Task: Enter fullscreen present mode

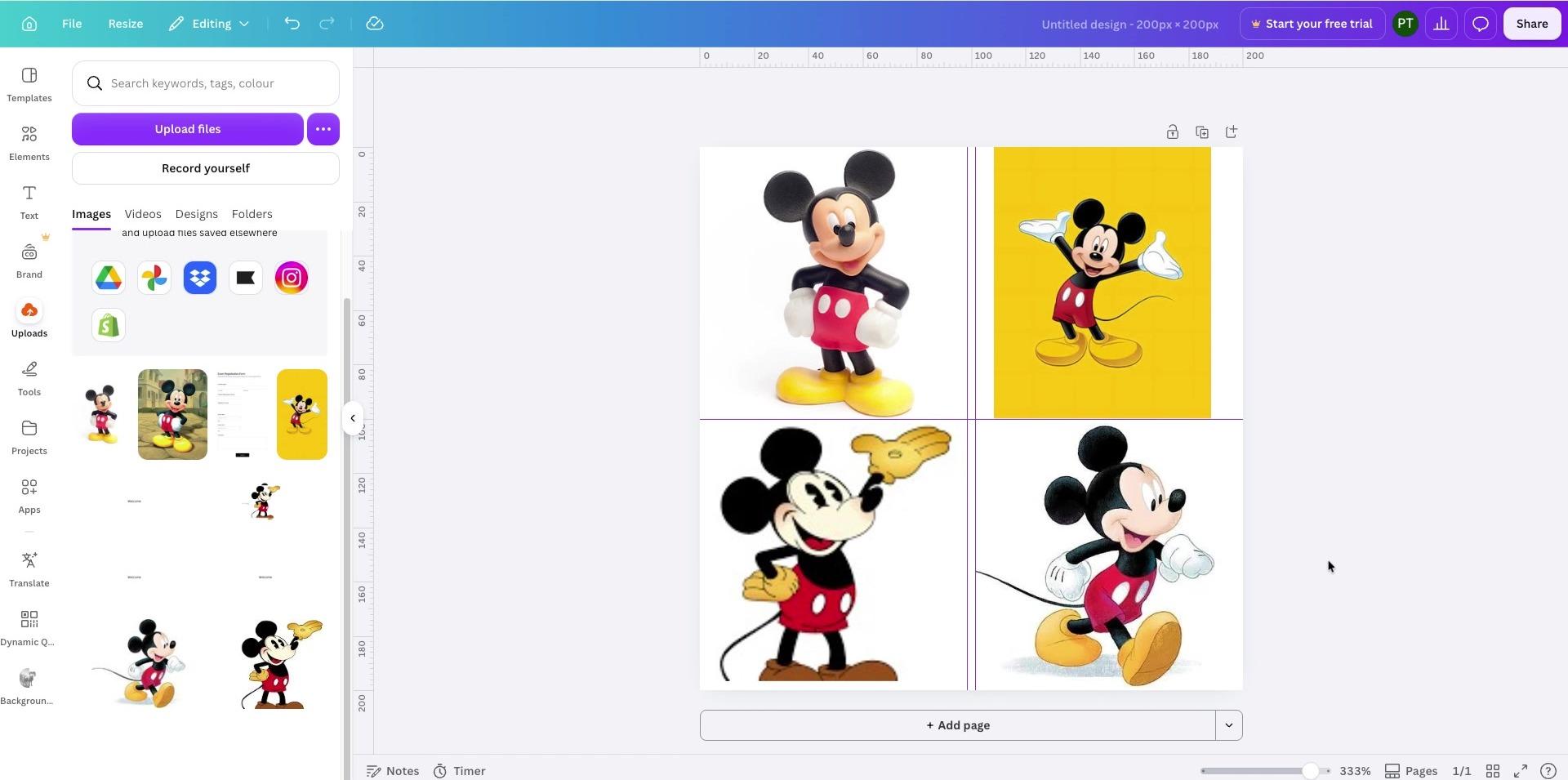Action: 1521,771
